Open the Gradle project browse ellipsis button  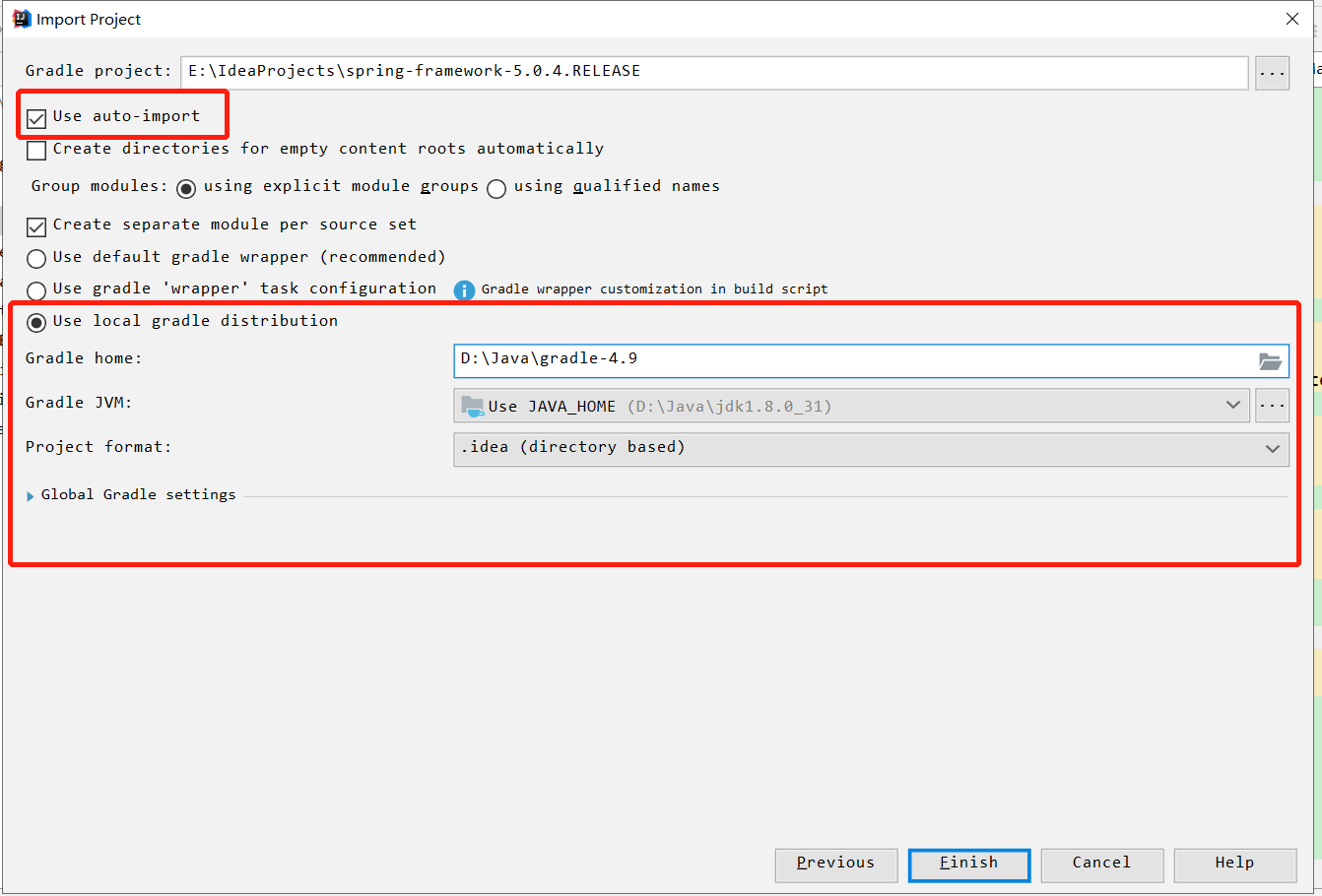1272,73
